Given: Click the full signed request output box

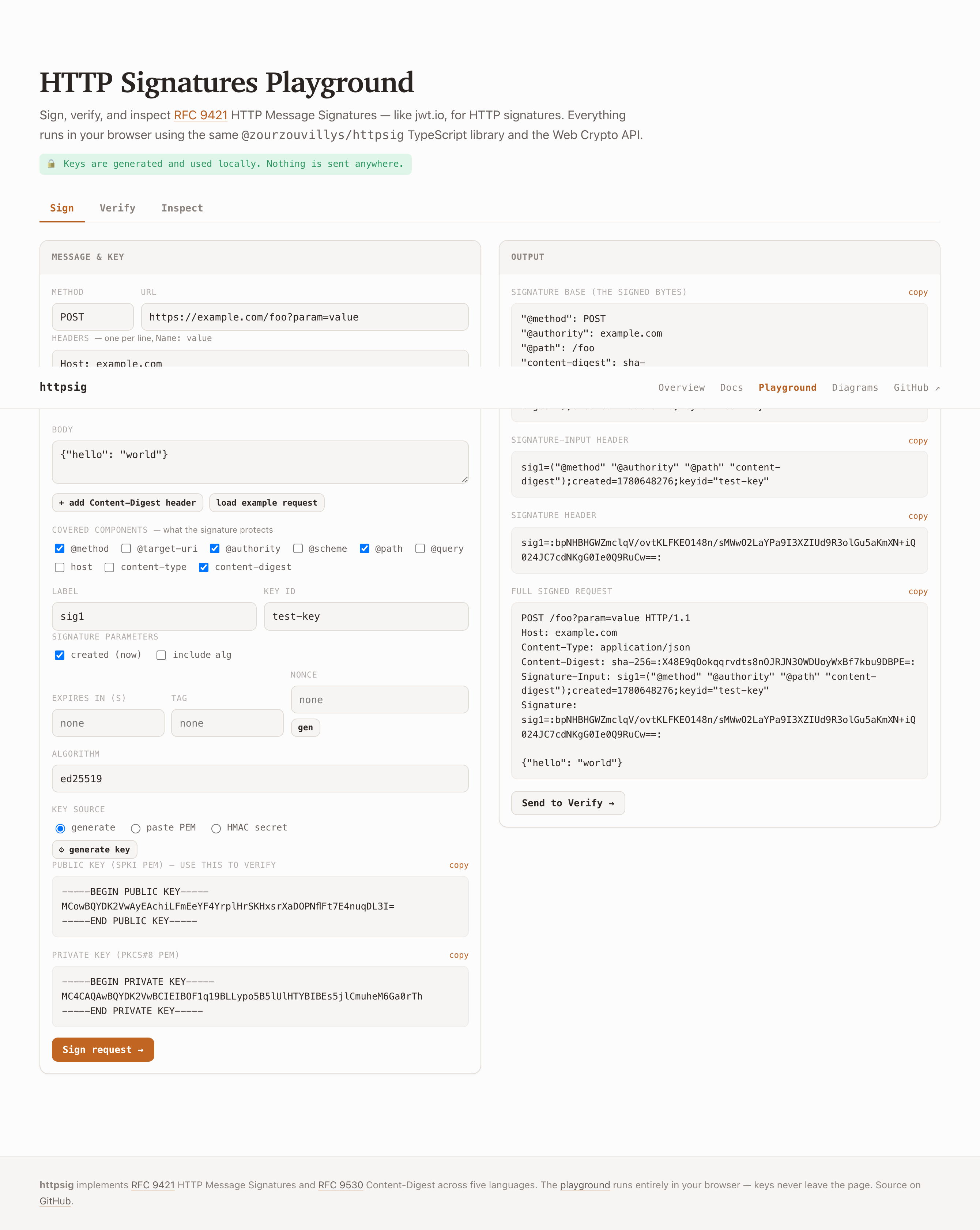Looking at the screenshot, I should [x=720, y=690].
